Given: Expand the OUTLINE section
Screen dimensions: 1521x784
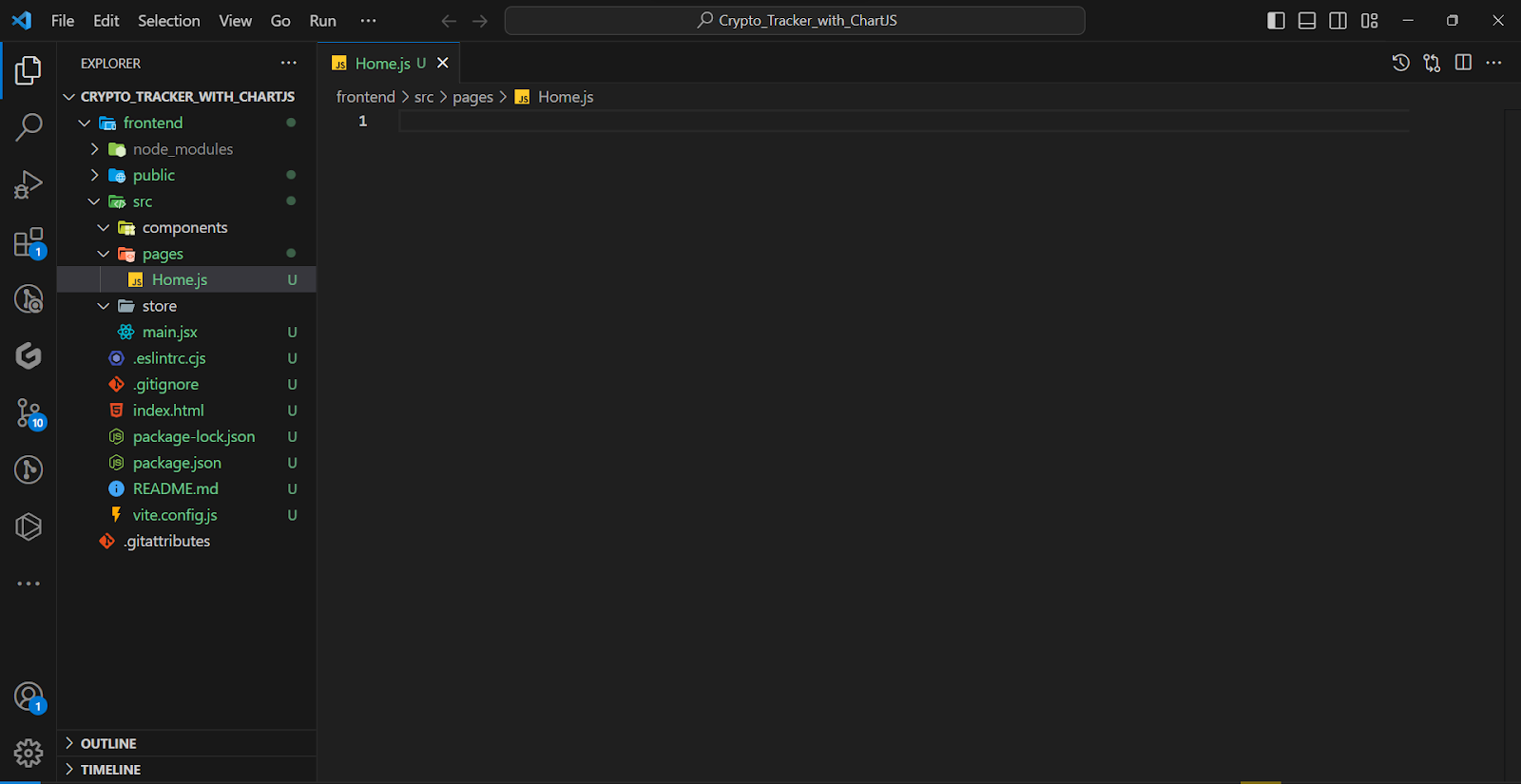Looking at the screenshot, I should [x=108, y=743].
